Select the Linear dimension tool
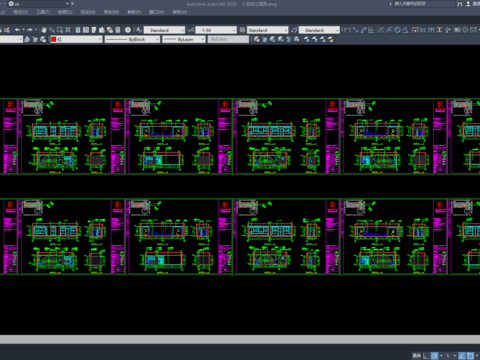The height and width of the screenshot is (360, 480). 347,30
